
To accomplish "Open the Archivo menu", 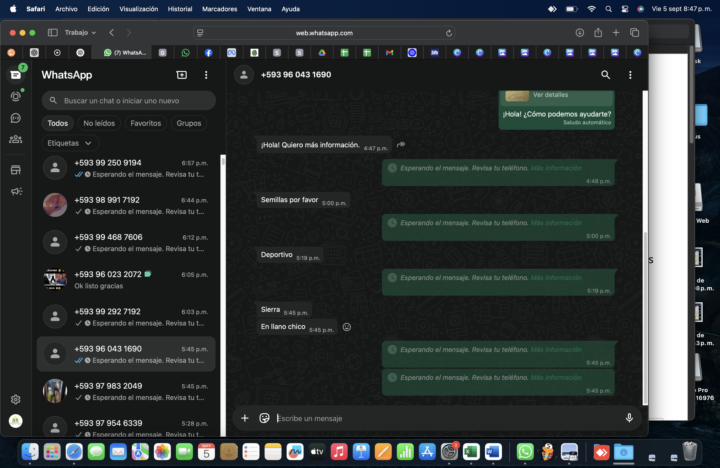I will 66,9.
